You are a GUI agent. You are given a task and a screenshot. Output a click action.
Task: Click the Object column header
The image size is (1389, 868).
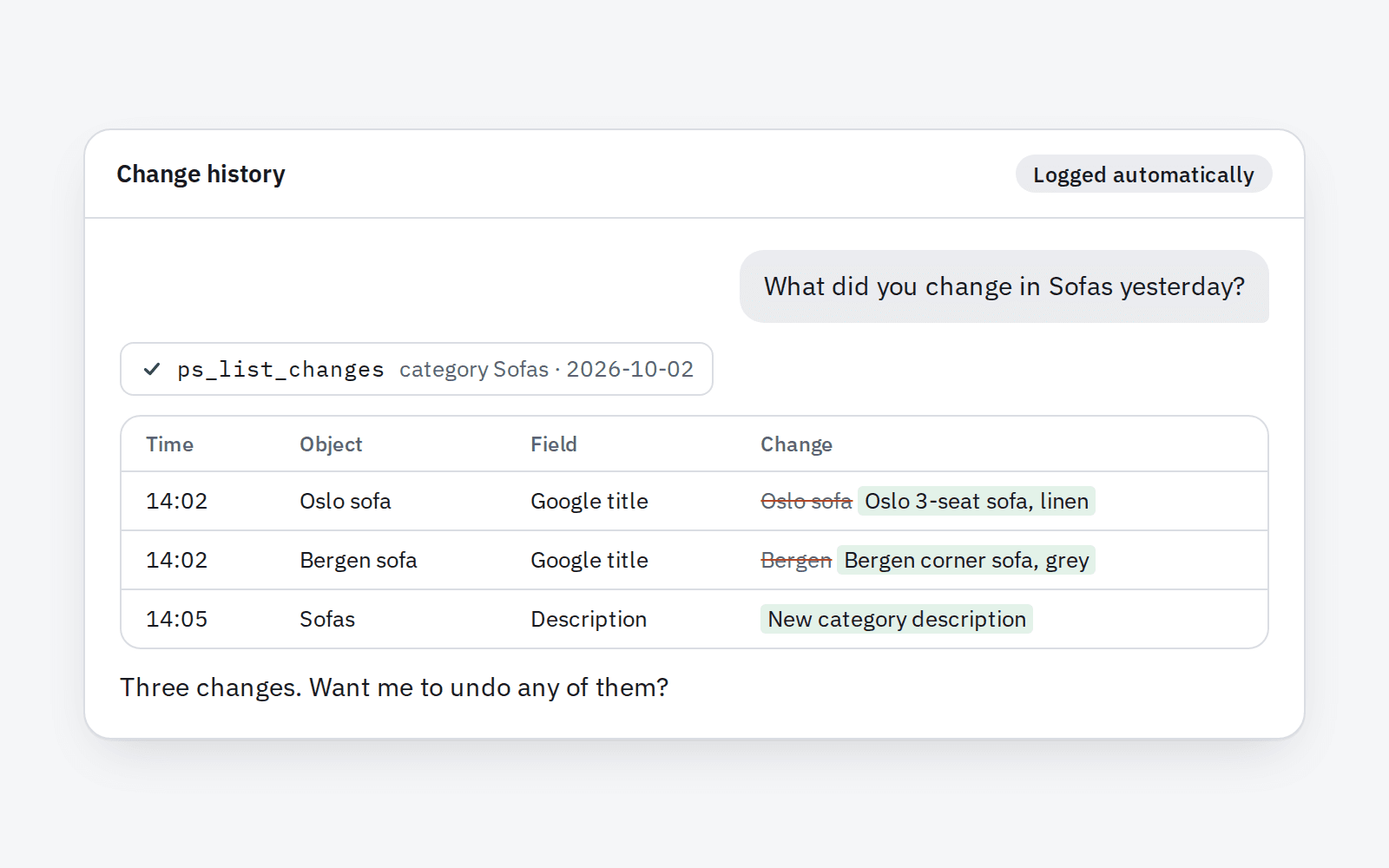coord(331,444)
